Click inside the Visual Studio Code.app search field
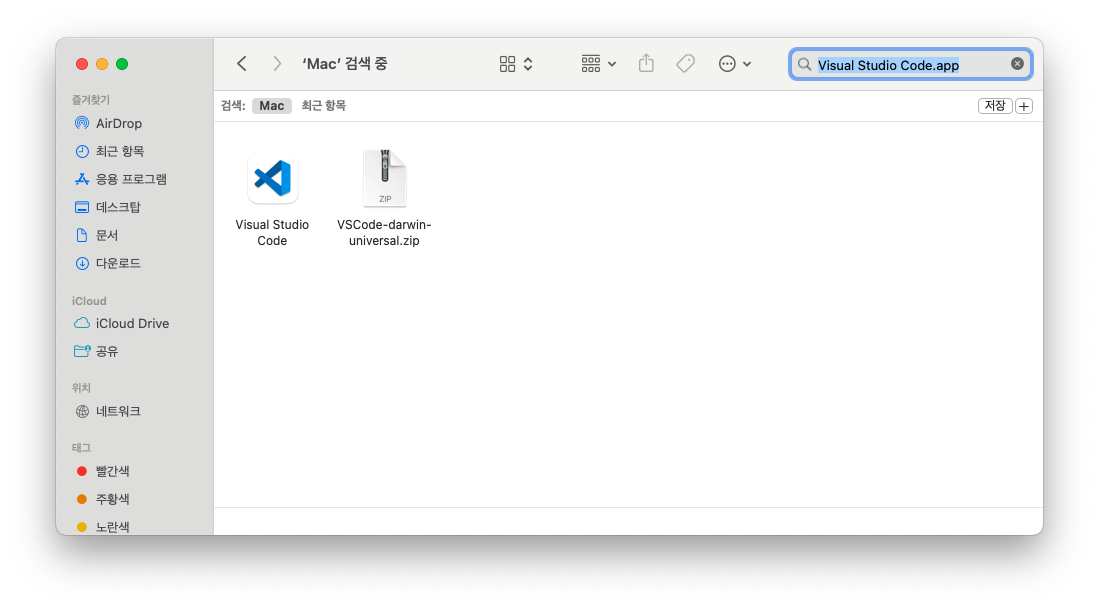The image size is (1099, 609). (910, 64)
